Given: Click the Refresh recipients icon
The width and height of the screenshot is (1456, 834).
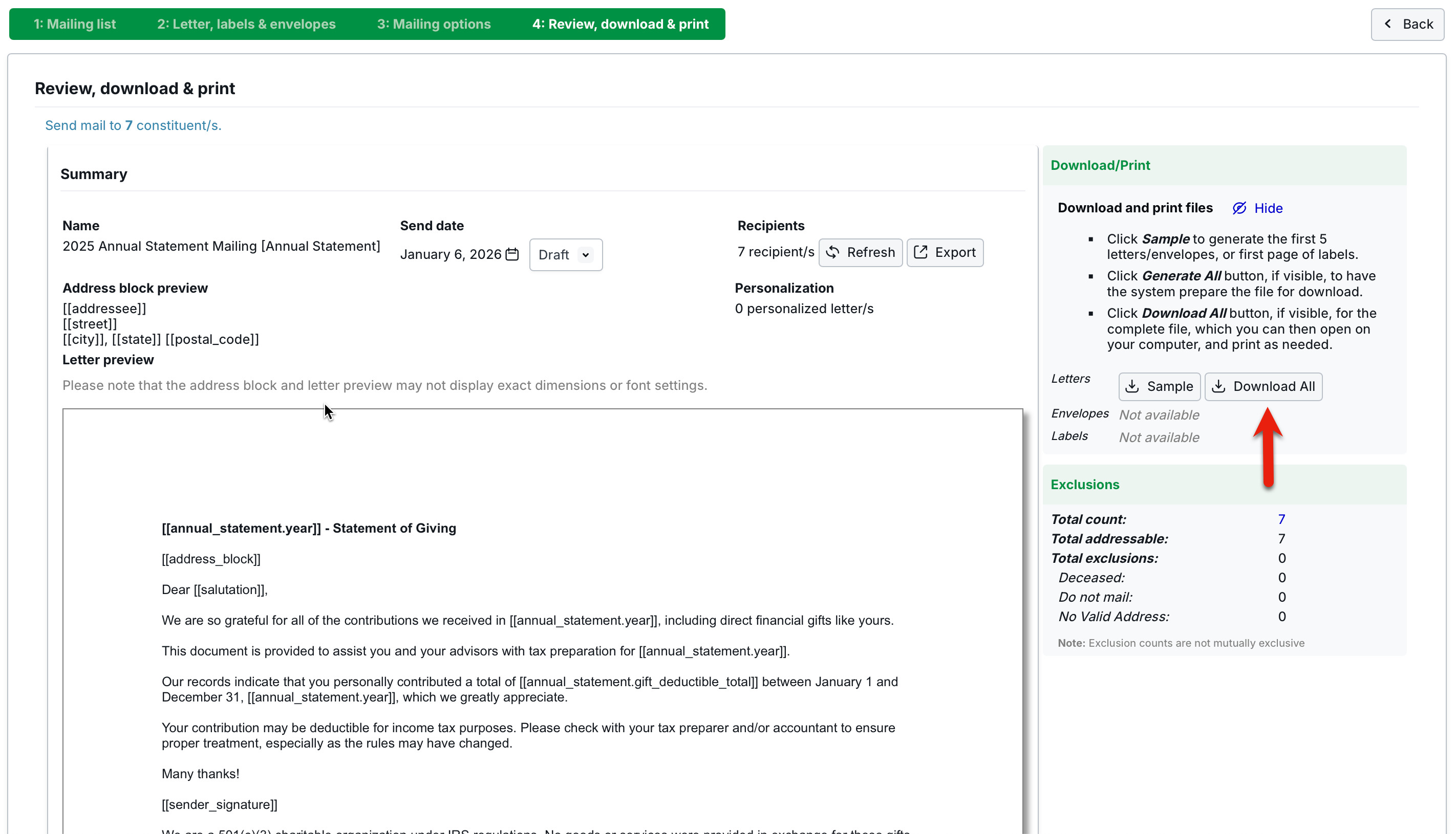Looking at the screenshot, I should [832, 253].
